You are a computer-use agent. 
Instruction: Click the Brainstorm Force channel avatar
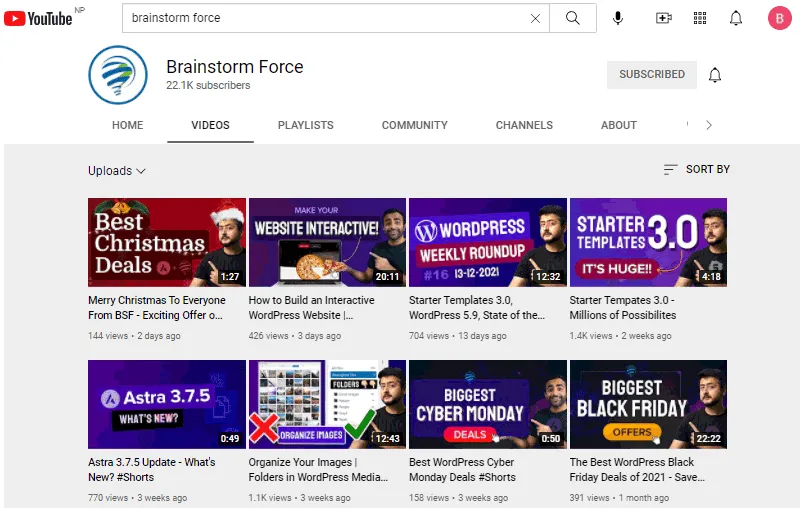(118, 75)
